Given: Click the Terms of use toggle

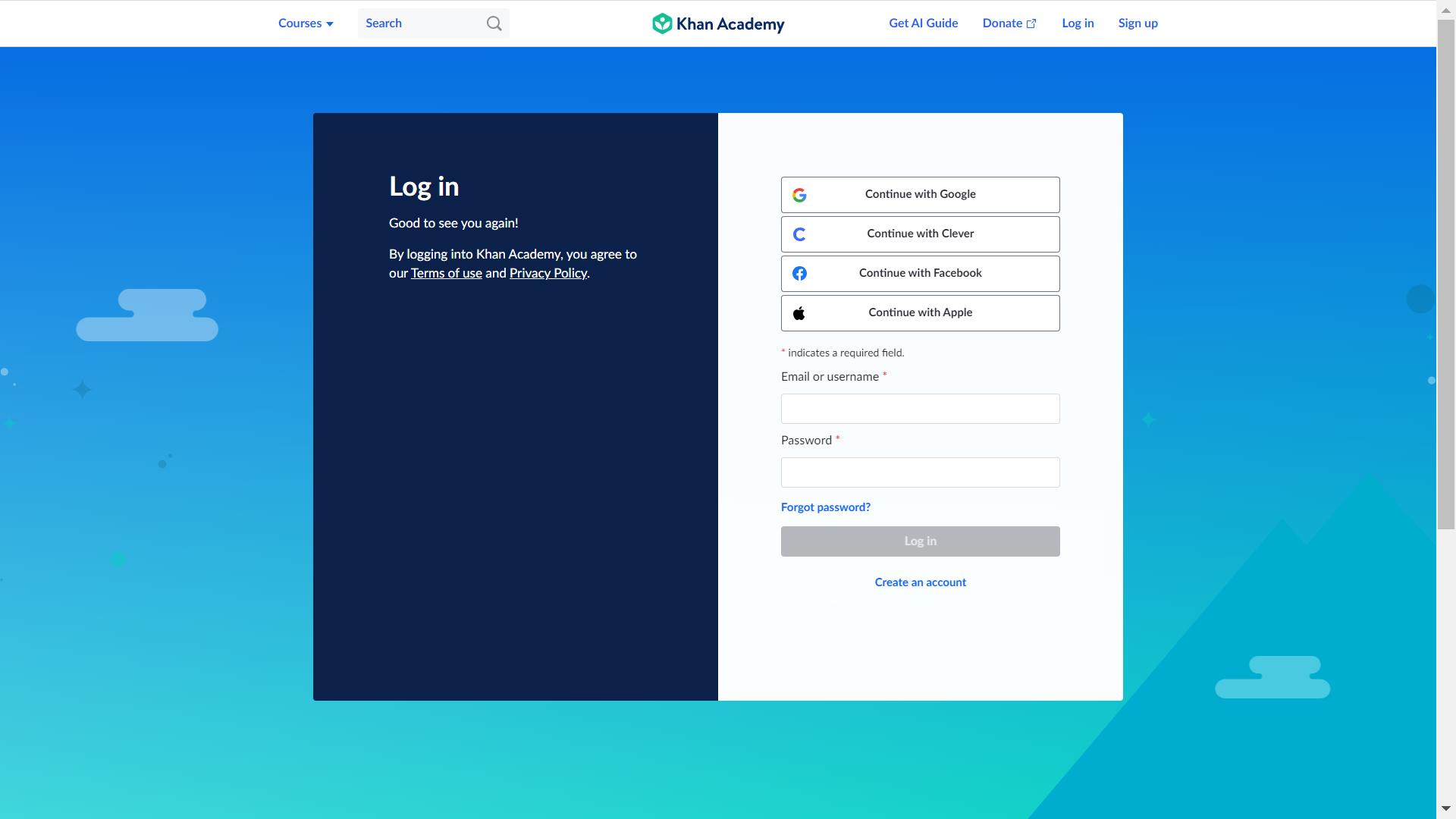Looking at the screenshot, I should tap(446, 273).
